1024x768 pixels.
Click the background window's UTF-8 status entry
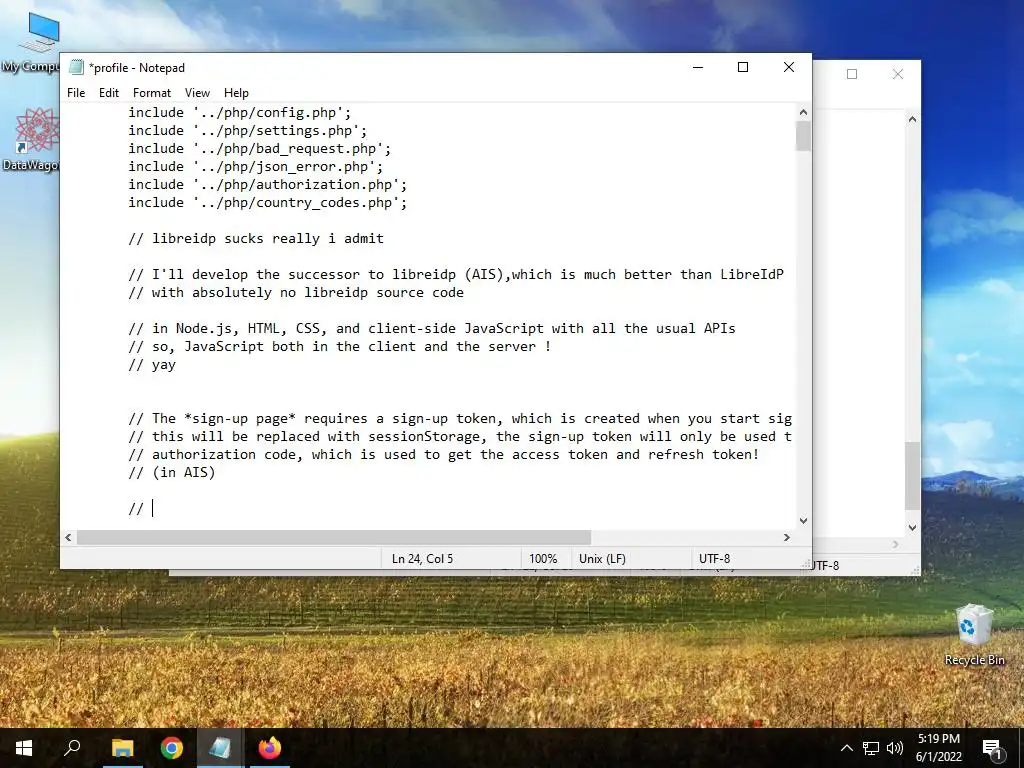[x=825, y=566]
